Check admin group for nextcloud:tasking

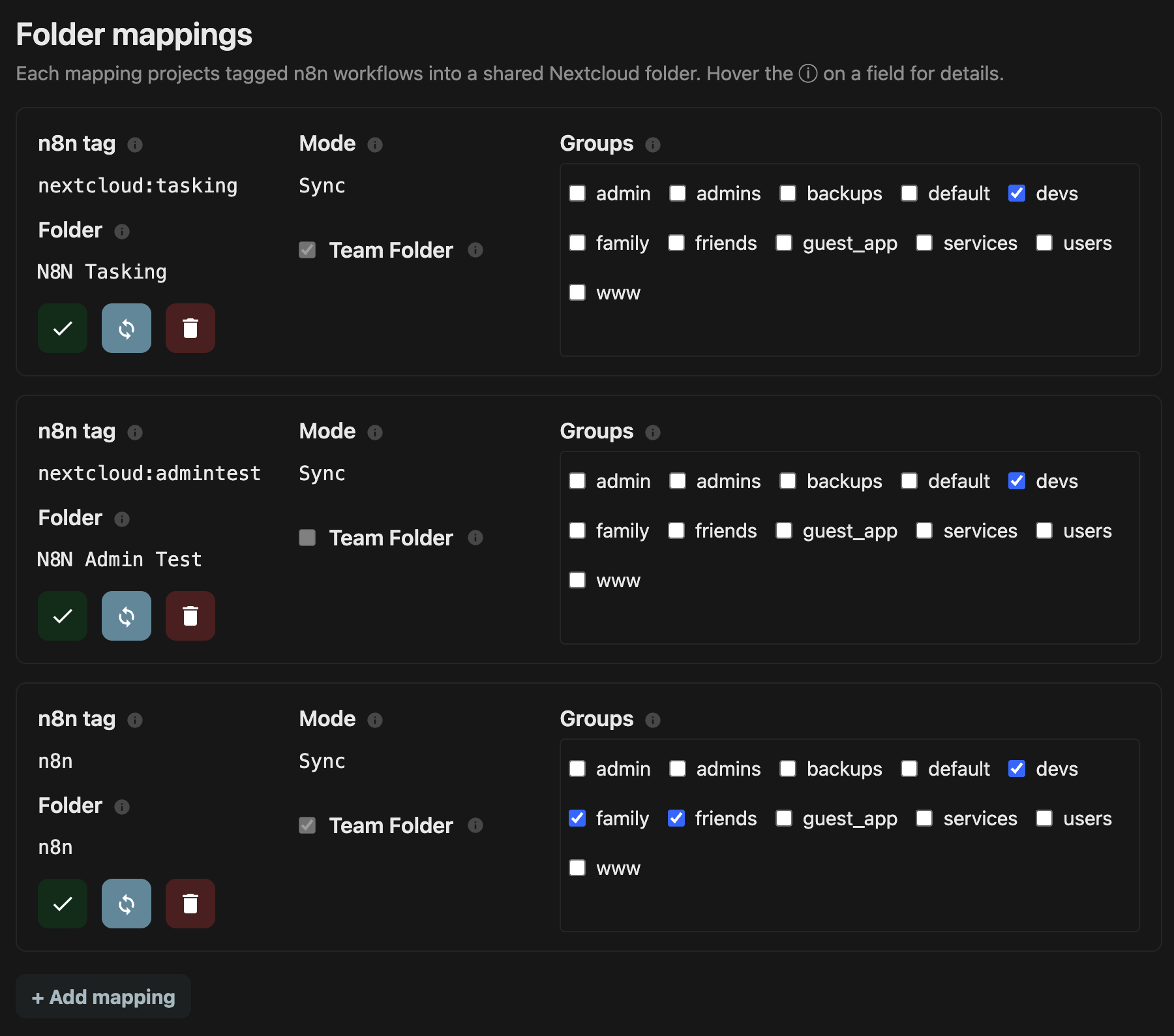(577, 193)
